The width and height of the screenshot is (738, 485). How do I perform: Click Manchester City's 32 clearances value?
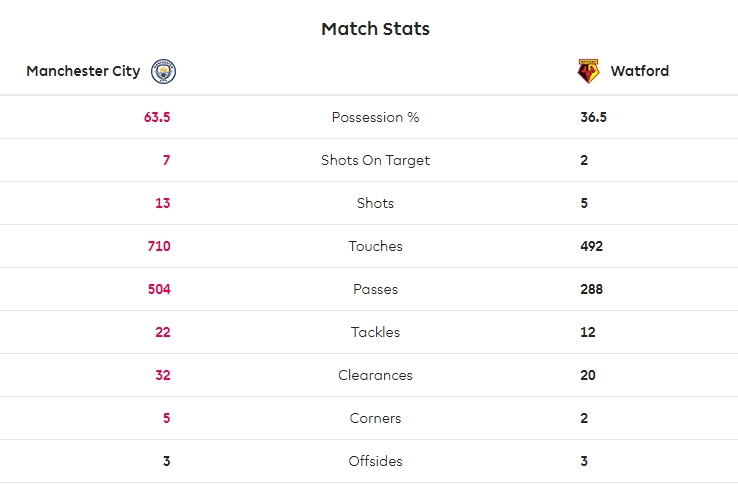(x=162, y=375)
